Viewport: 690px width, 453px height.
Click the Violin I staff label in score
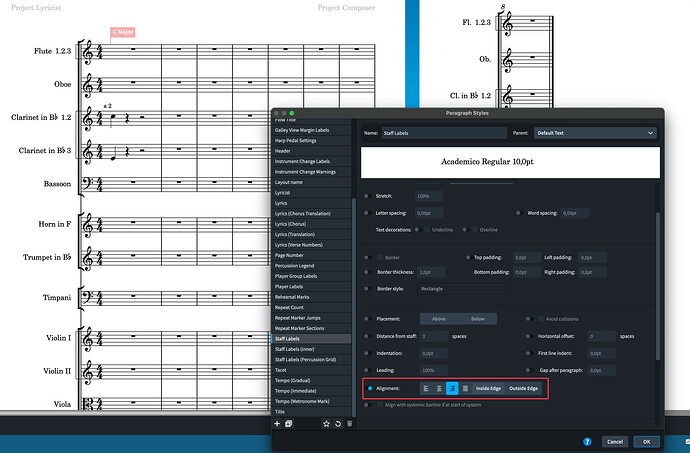click(x=58, y=338)
